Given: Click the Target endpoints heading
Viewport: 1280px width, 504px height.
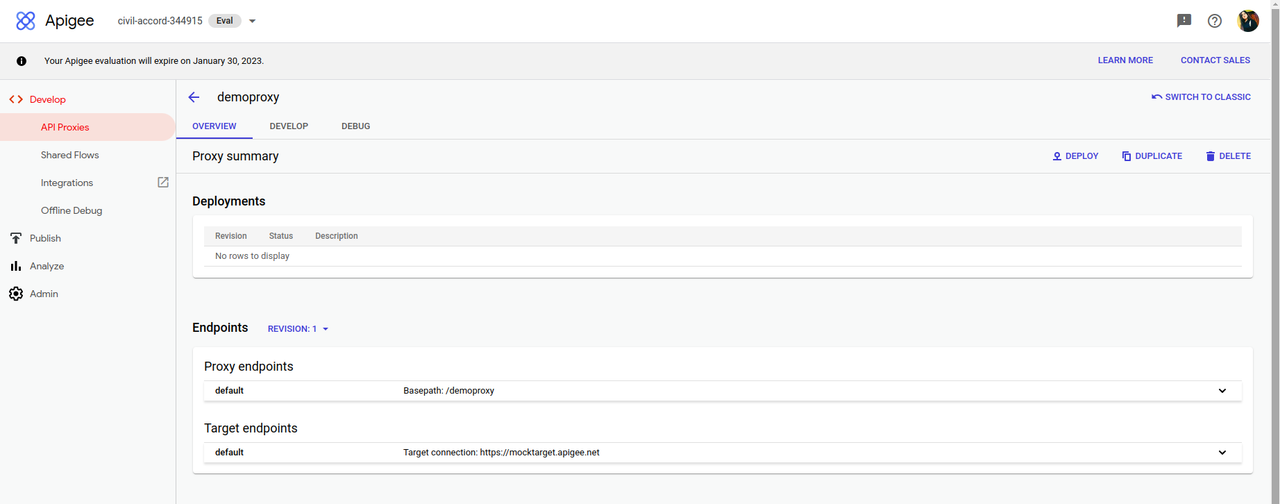Looking at the screenshot, I should point(251,428).
